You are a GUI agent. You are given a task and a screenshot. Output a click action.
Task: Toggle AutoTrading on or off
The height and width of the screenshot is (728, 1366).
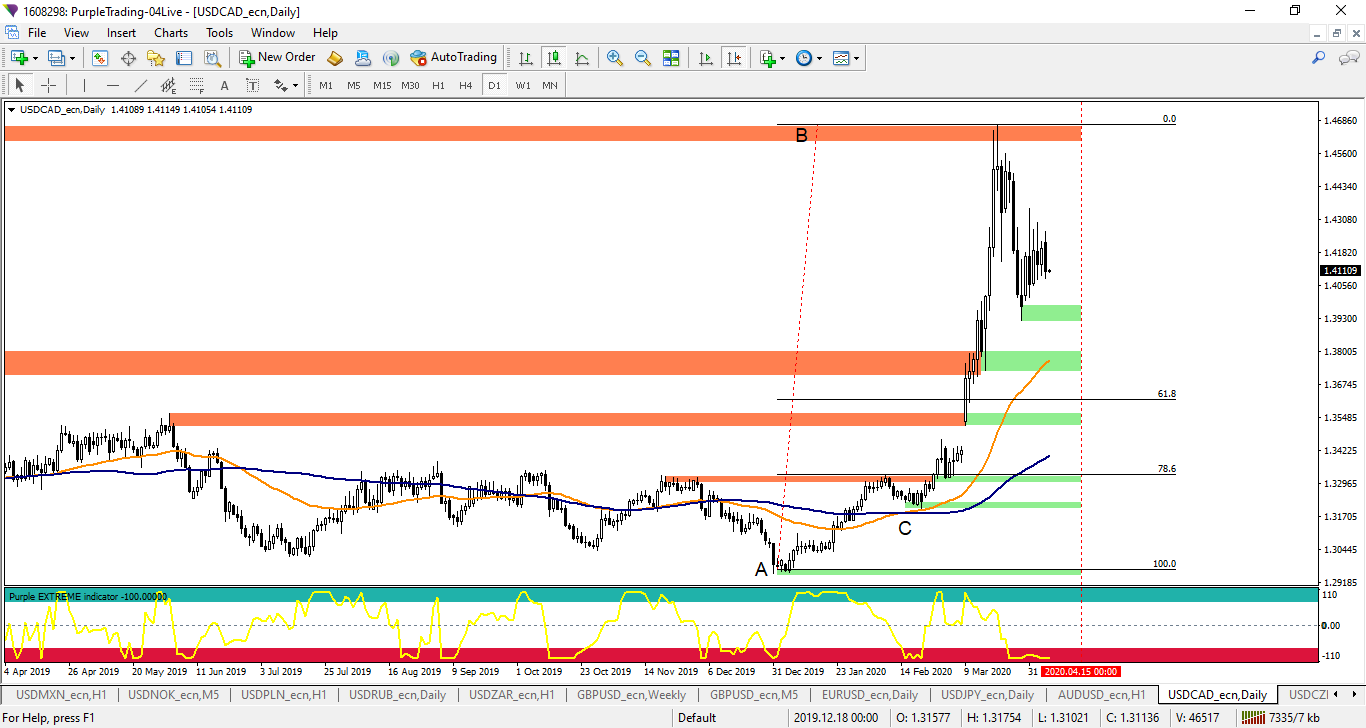tap(454, 58)
